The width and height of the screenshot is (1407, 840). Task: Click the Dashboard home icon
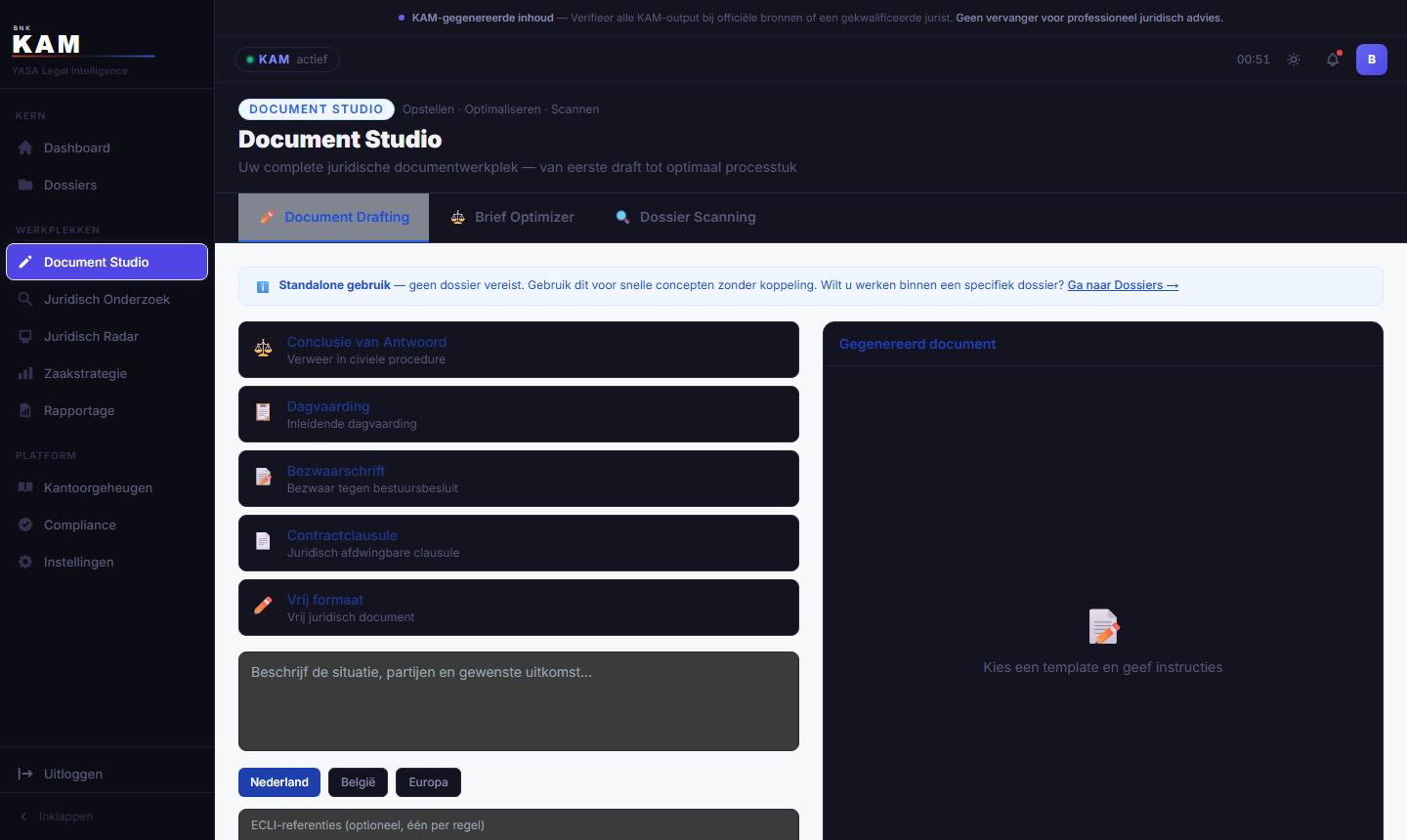coord(25,147)
